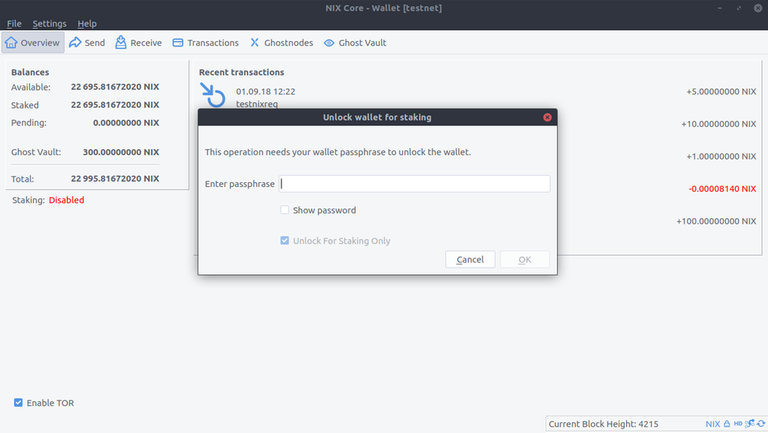Cancel the unlock wallet dialog

coord(470,260)
